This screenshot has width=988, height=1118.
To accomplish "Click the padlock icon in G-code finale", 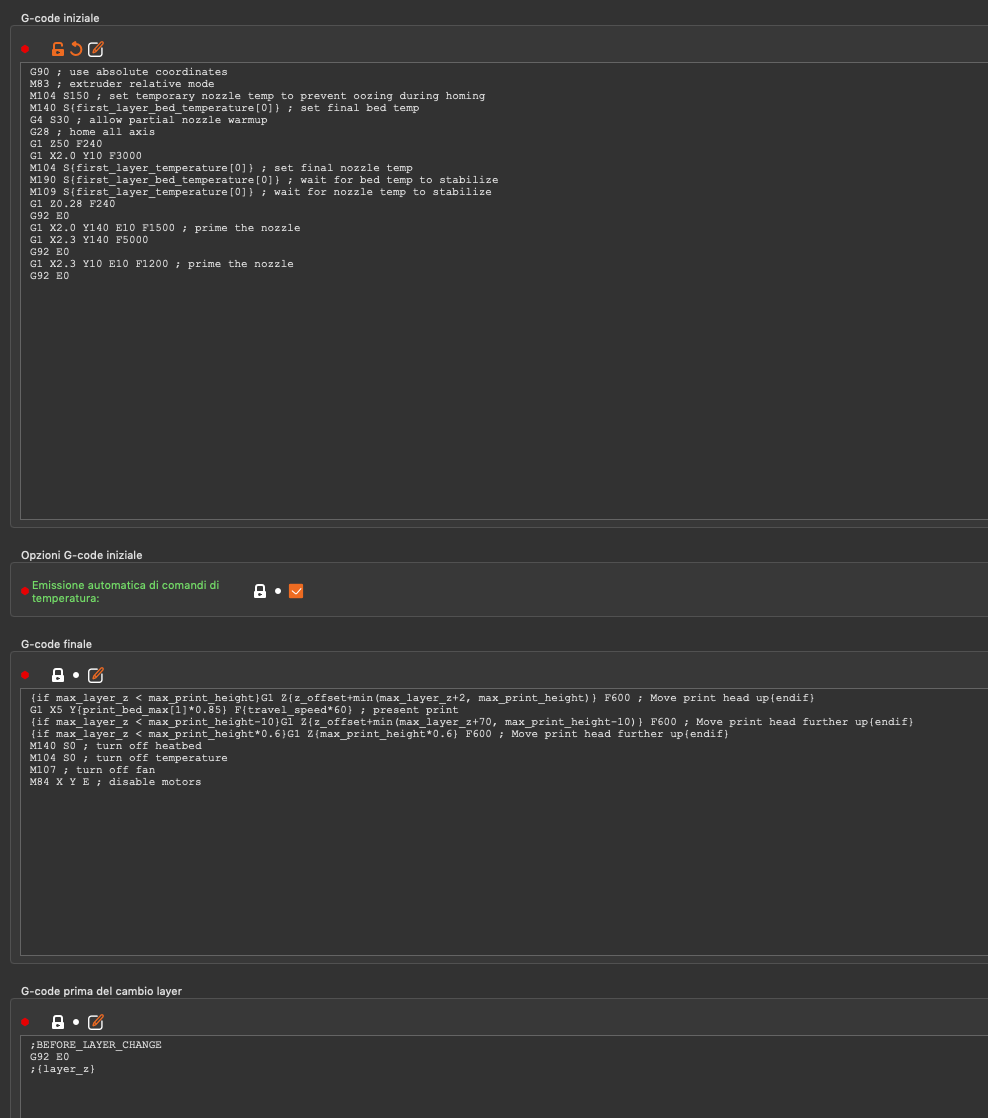I will point(58,675).
